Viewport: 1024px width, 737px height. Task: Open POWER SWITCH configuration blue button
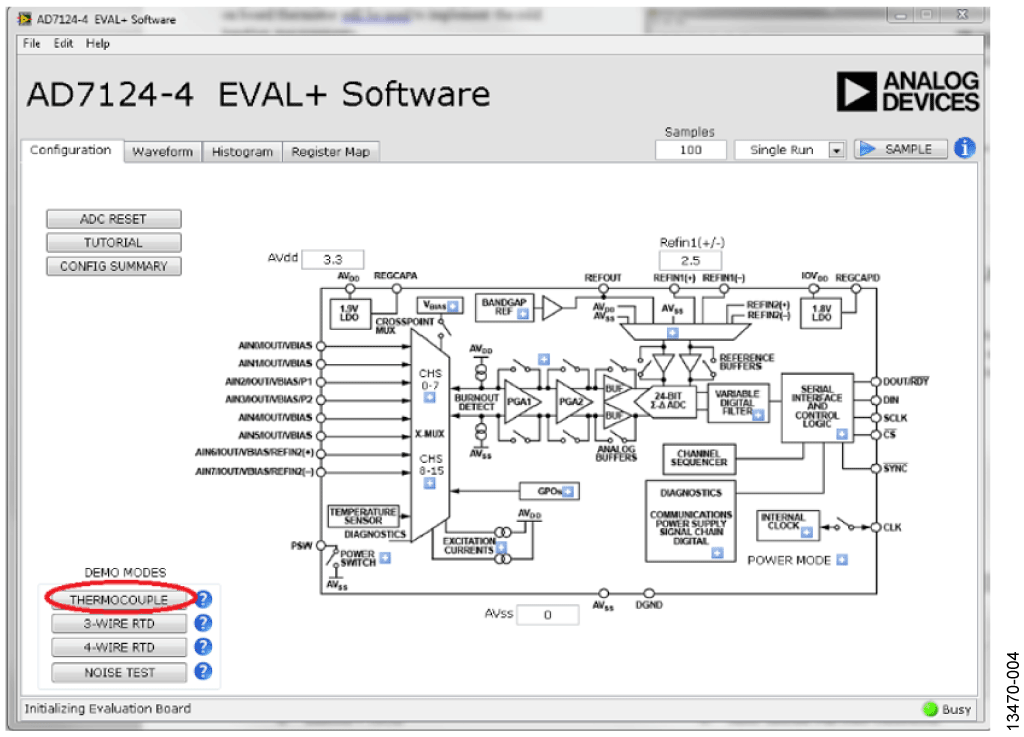tap(385, 557)
